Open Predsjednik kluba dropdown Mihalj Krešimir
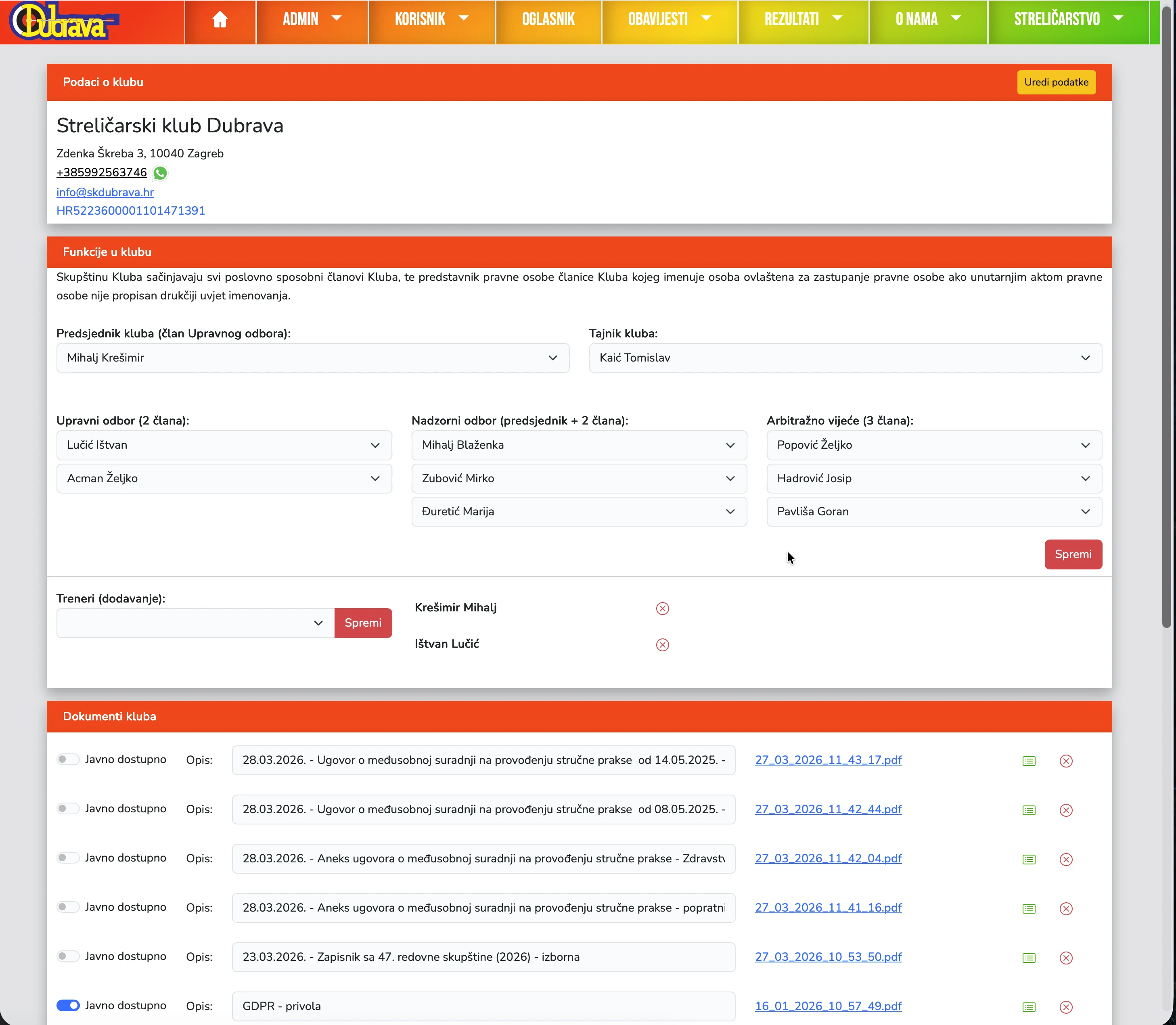Viewport: 1176px width, 1025px height. click(312, 358)
